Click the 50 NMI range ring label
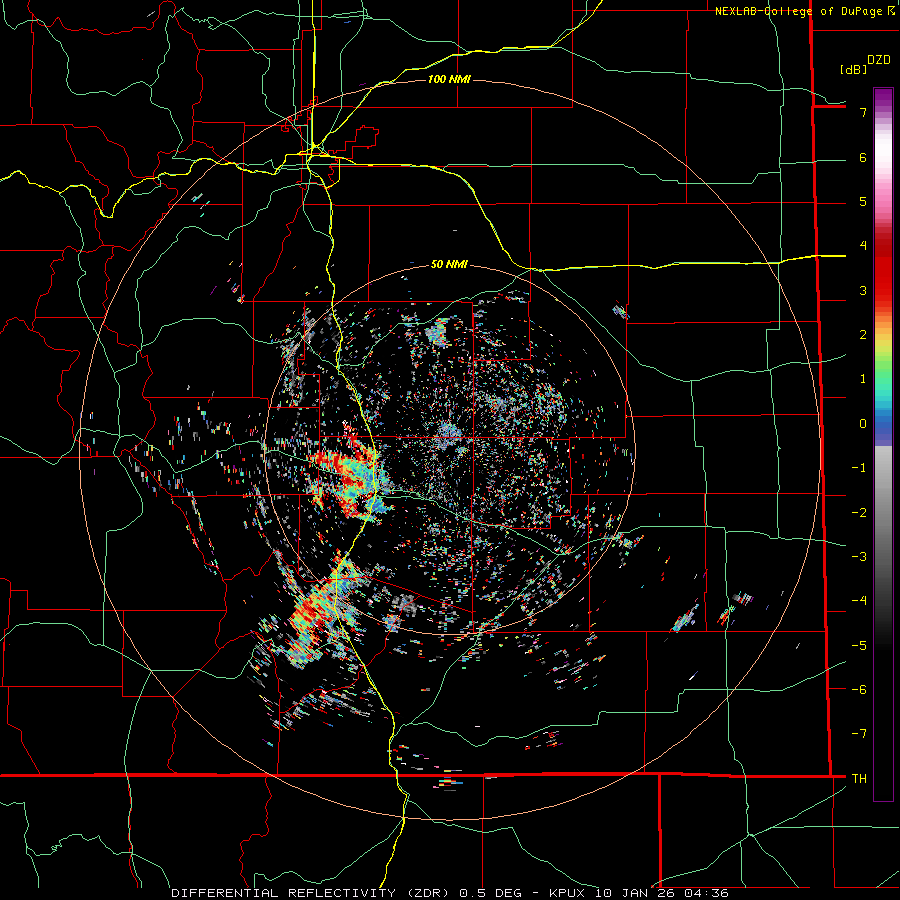 tap(449, 265)
